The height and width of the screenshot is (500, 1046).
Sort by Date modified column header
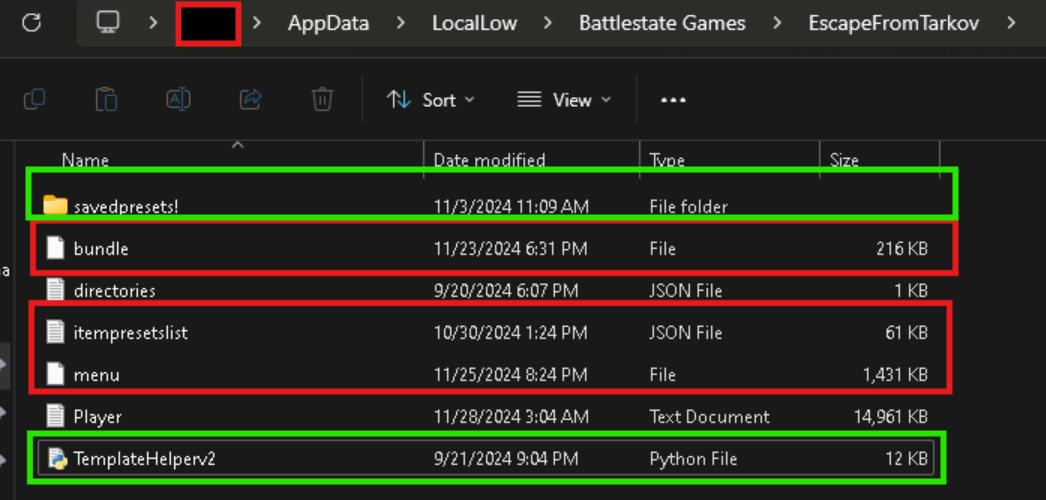489,160
